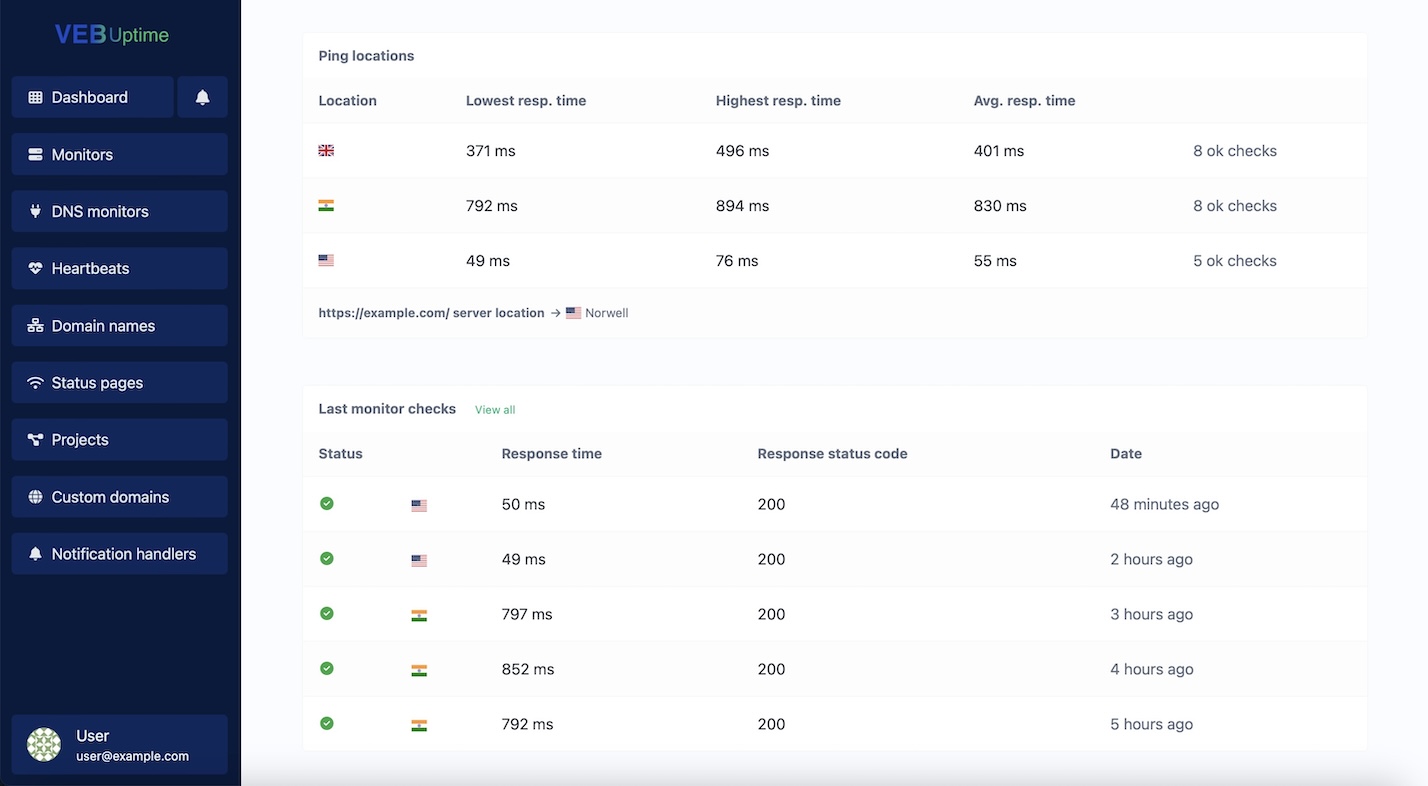Open the Heartbeats page from the sidebar
Screen dimensions: 1428x786
tap(90, 268)
